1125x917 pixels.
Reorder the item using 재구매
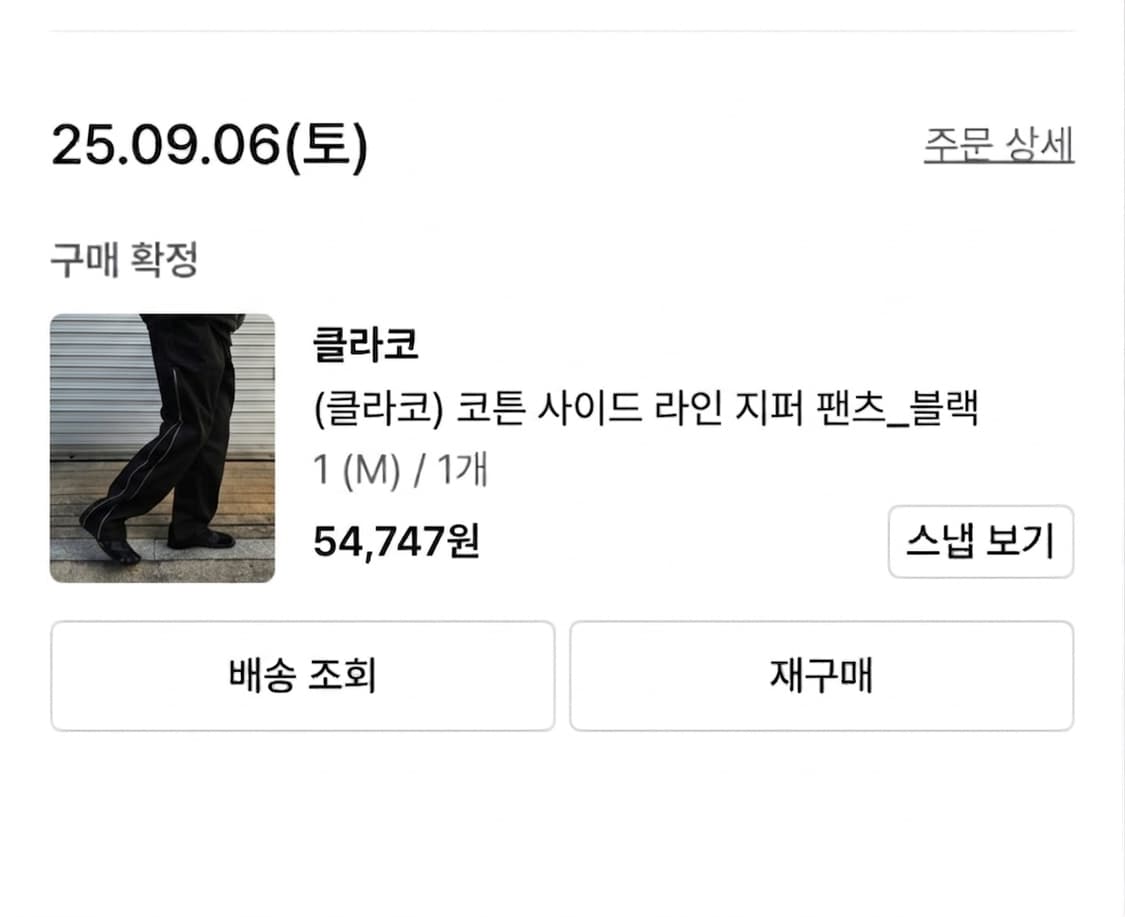(822, 675)
